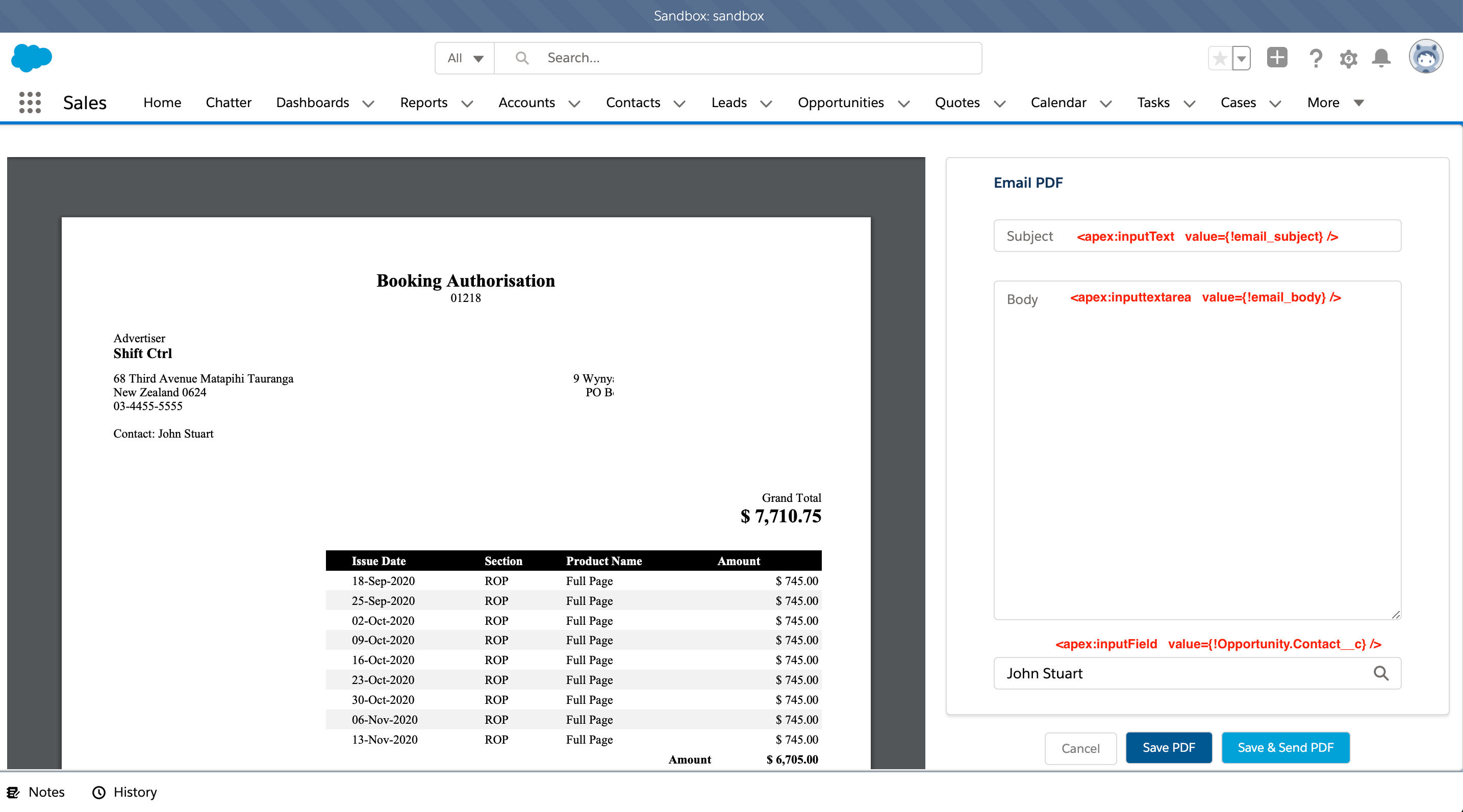Go to the Home tab

pos(162,103)
